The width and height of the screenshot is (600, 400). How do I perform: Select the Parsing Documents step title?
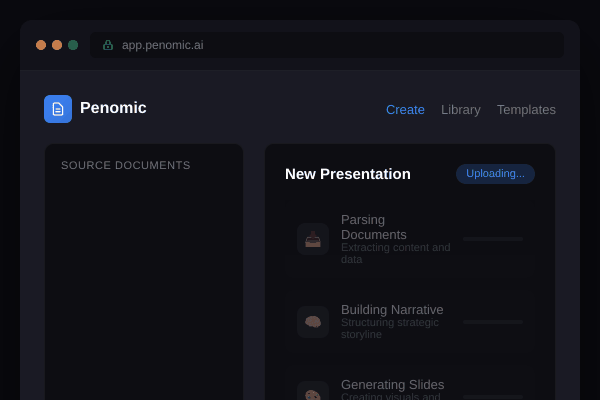click(x=374, y=227)
